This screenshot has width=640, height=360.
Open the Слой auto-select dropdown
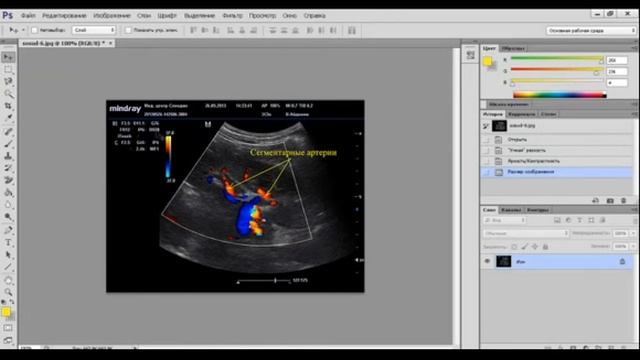coord(94,30)
